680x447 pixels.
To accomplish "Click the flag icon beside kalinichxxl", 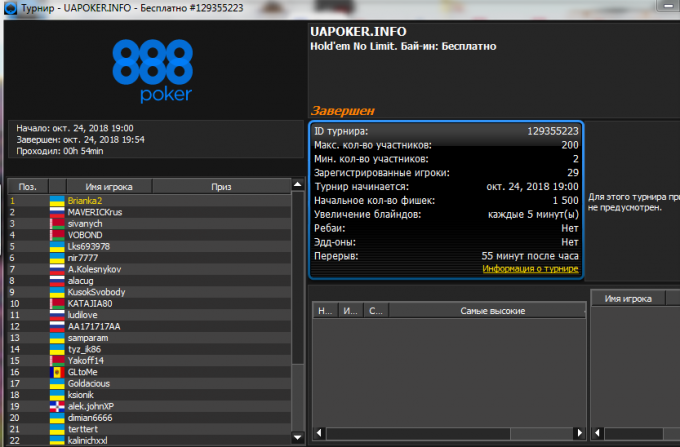I will 57,440.
